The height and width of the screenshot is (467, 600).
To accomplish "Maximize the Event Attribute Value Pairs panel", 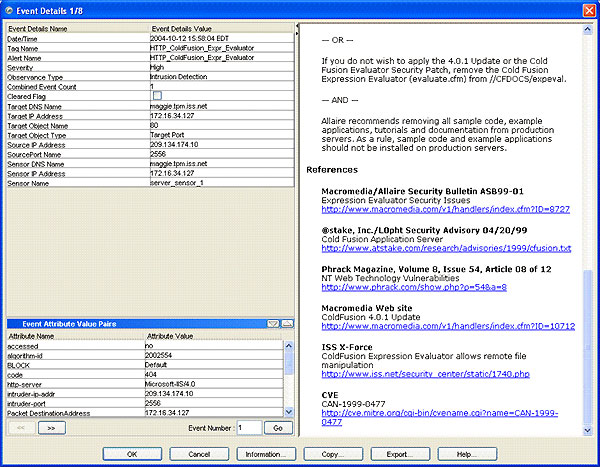I will coord(287,325).
